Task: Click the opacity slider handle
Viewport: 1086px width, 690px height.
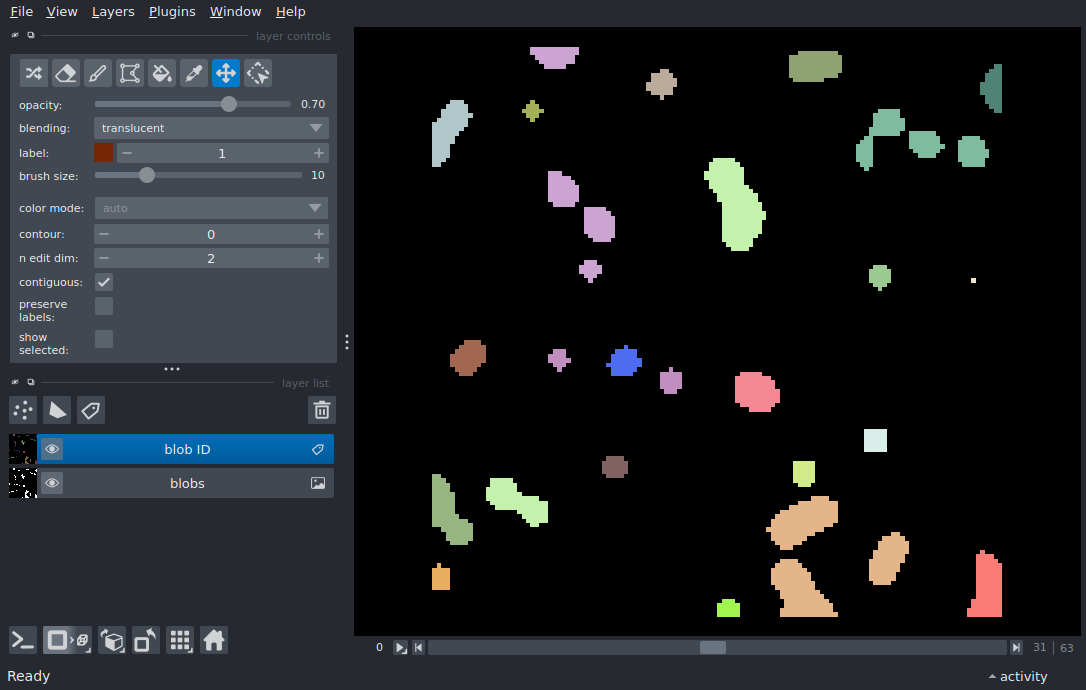Action: 229,104
